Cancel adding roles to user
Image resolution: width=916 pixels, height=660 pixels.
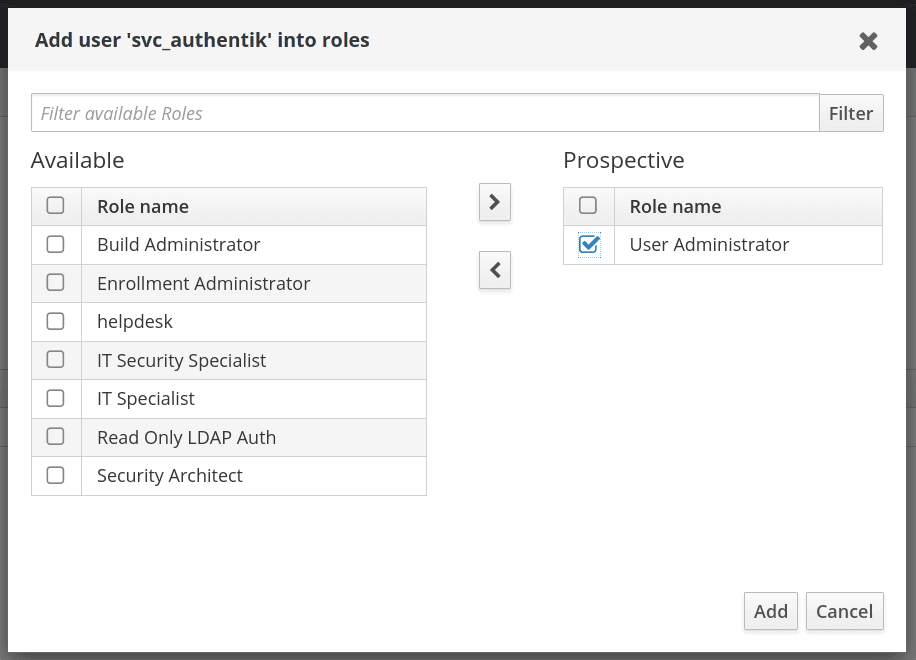pyautogui.click(x=844, y=611)
